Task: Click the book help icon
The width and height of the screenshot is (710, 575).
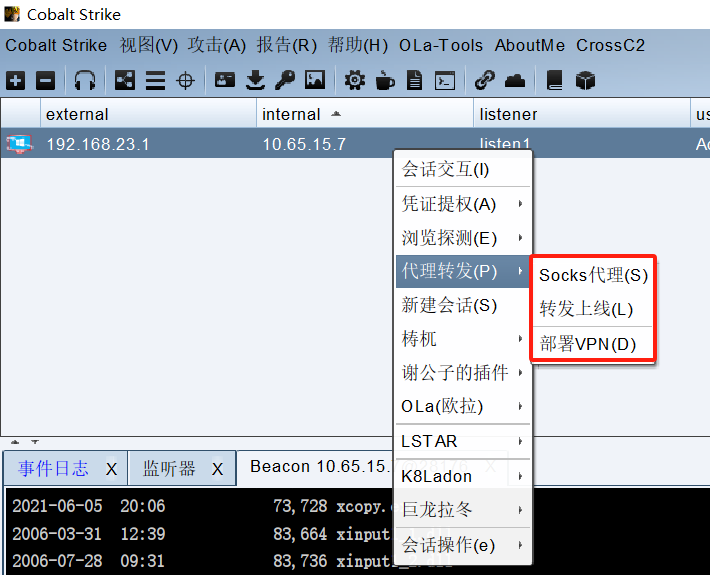Action: click(554, 81)
